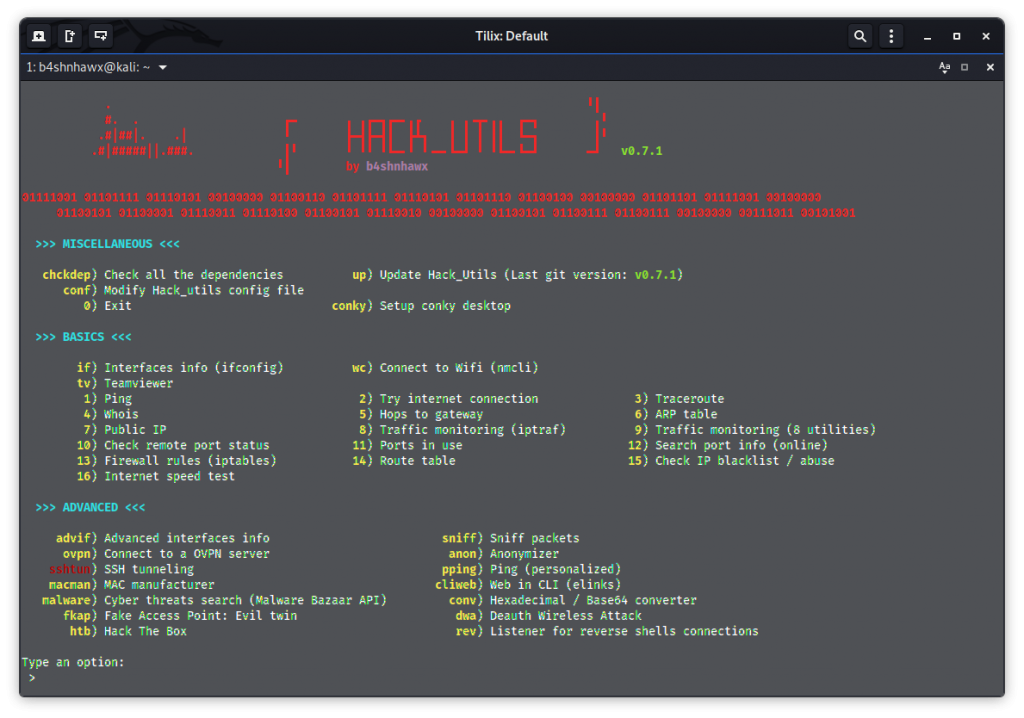Image resolution: width=1024 pixels, height=718 pixels.
Task: Click 'conf) Modify Hack_utils config file'
Action: [183, 290]
